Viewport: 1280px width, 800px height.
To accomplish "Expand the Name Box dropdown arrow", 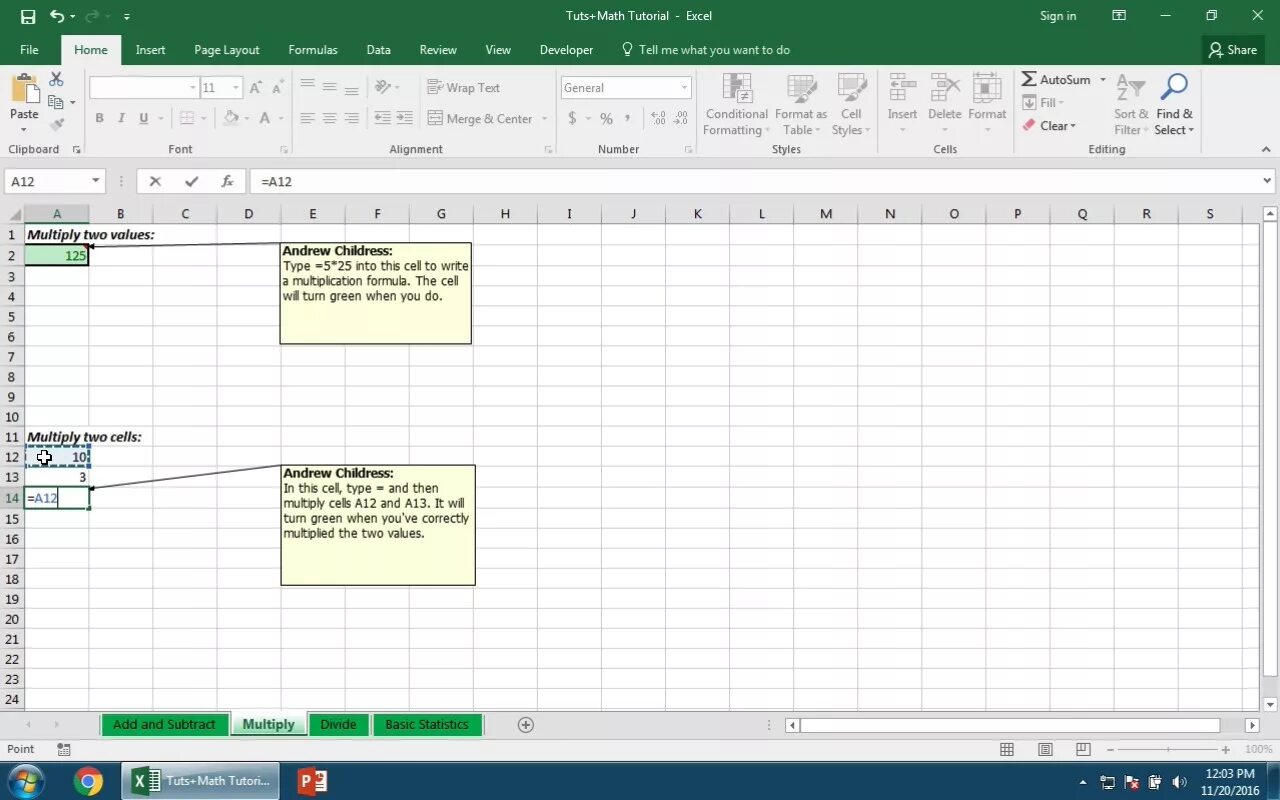I will point(96,181).
